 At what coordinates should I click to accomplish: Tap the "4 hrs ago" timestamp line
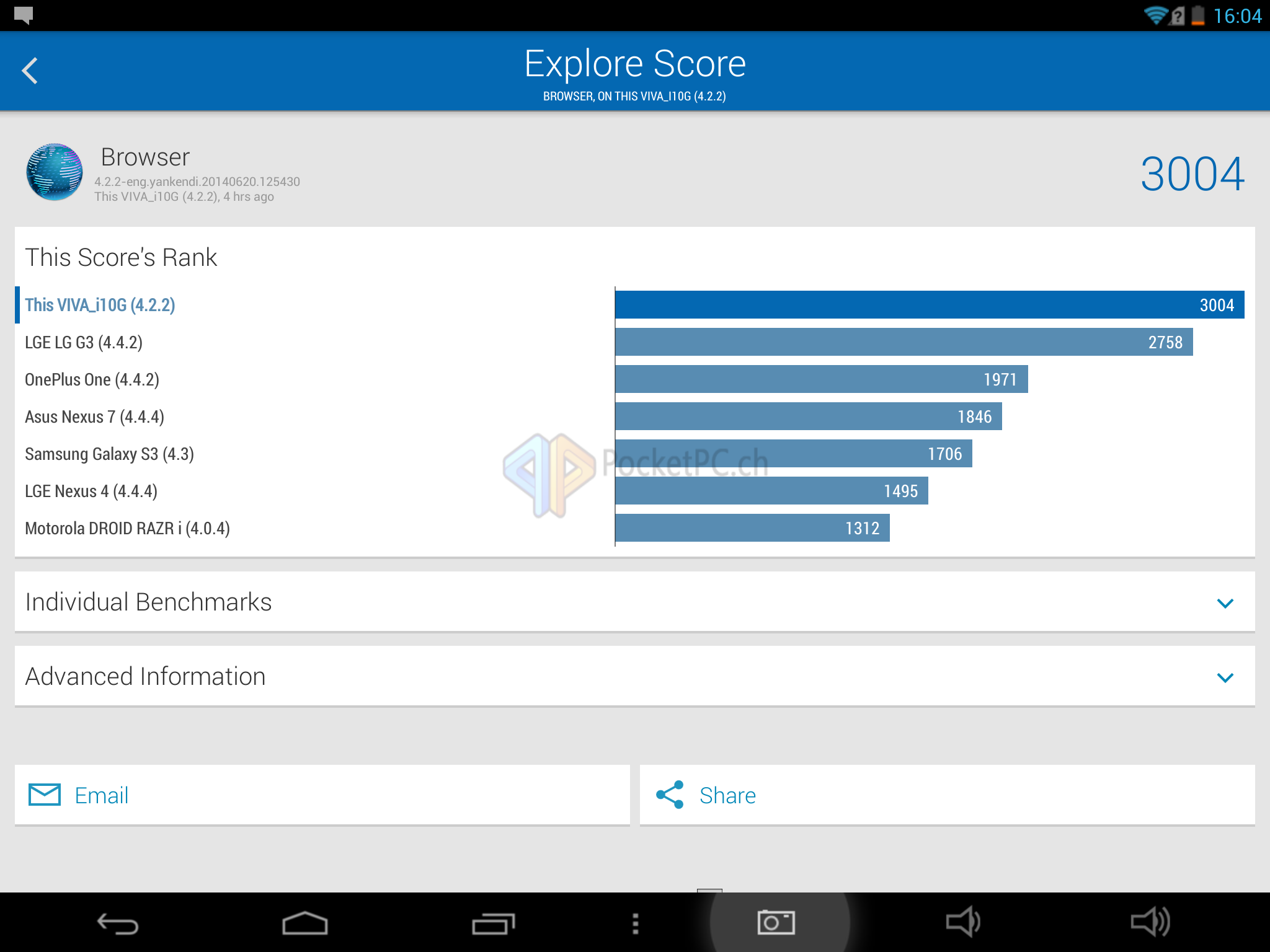point(184,197)
